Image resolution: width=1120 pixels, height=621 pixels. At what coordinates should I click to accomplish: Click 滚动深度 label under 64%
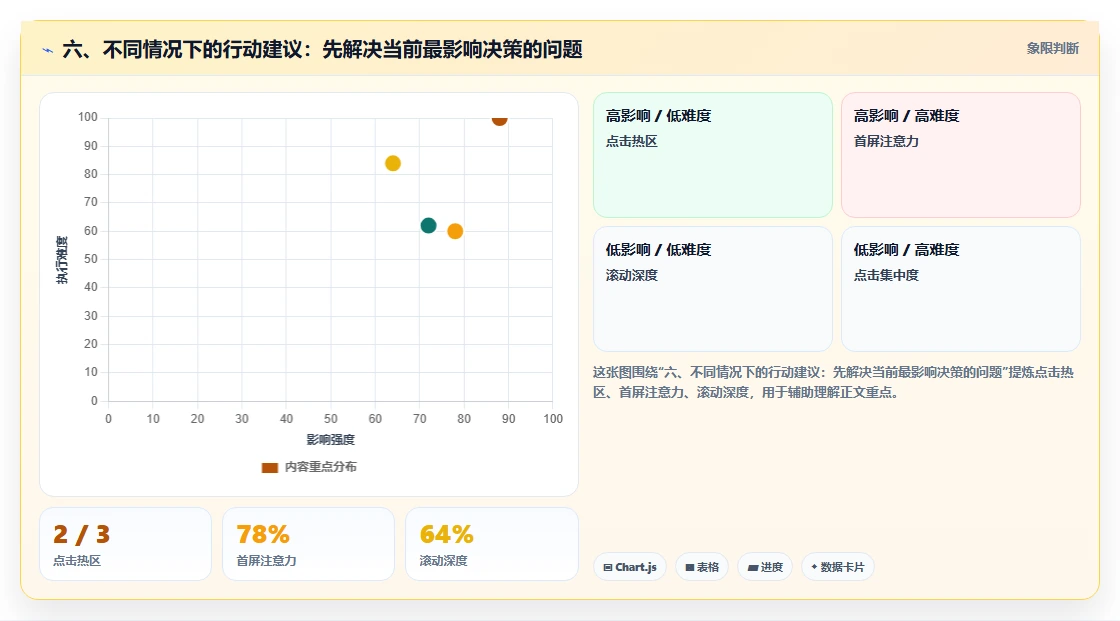pos(444,561)
